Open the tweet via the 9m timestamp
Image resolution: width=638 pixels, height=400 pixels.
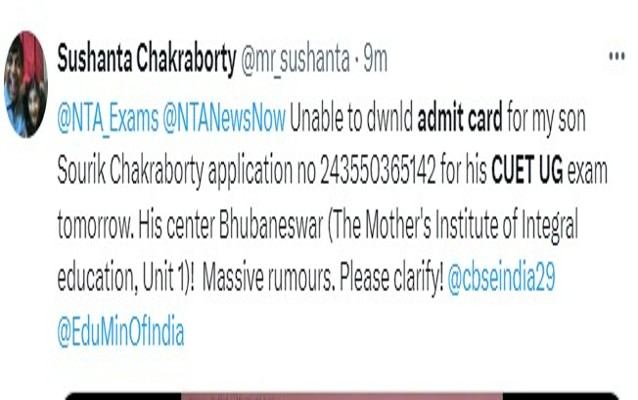pos(376,59)
